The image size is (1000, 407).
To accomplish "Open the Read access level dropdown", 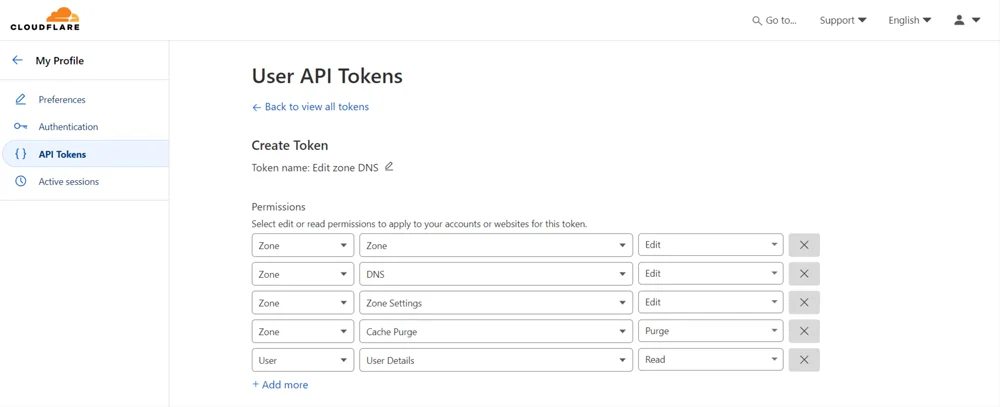I will (x=711, y=360).
